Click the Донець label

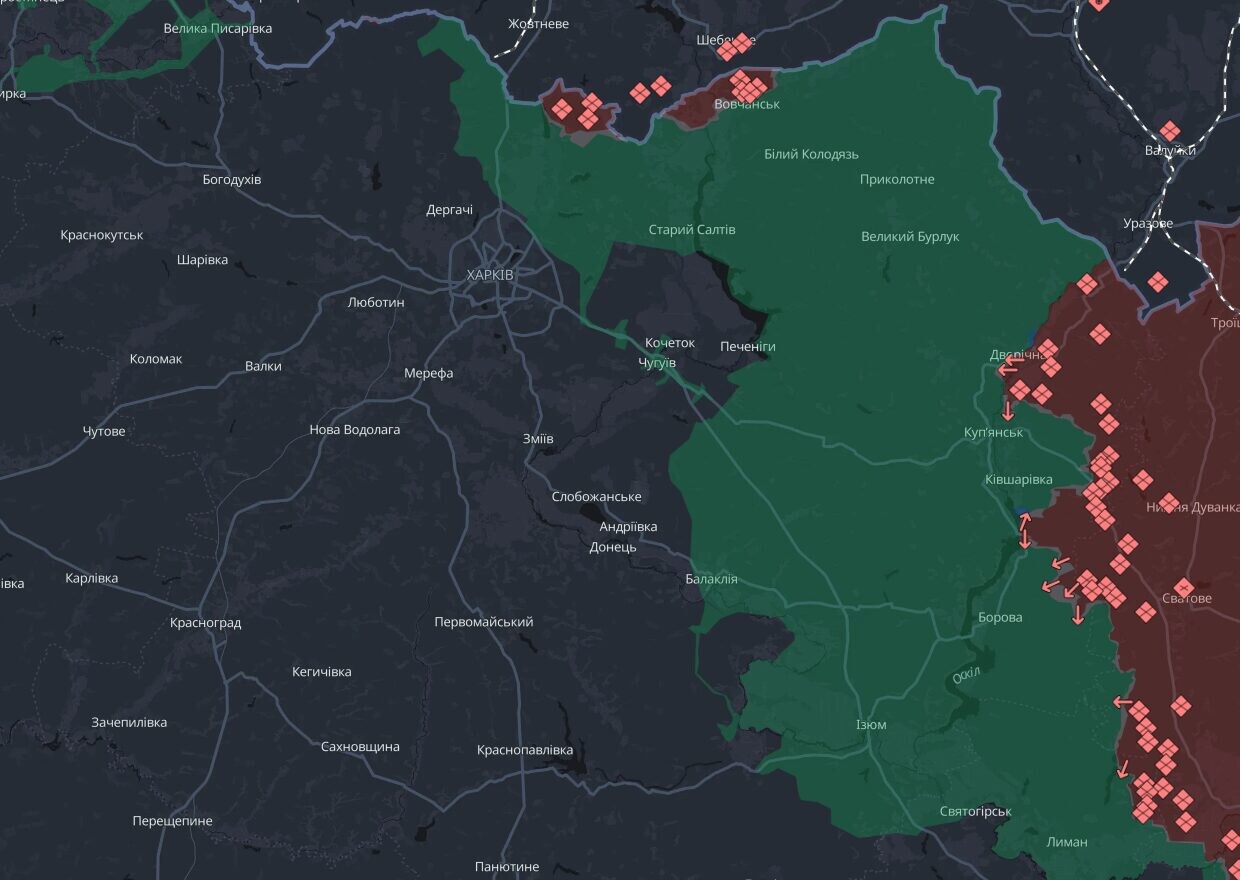[x=612, y=547]
